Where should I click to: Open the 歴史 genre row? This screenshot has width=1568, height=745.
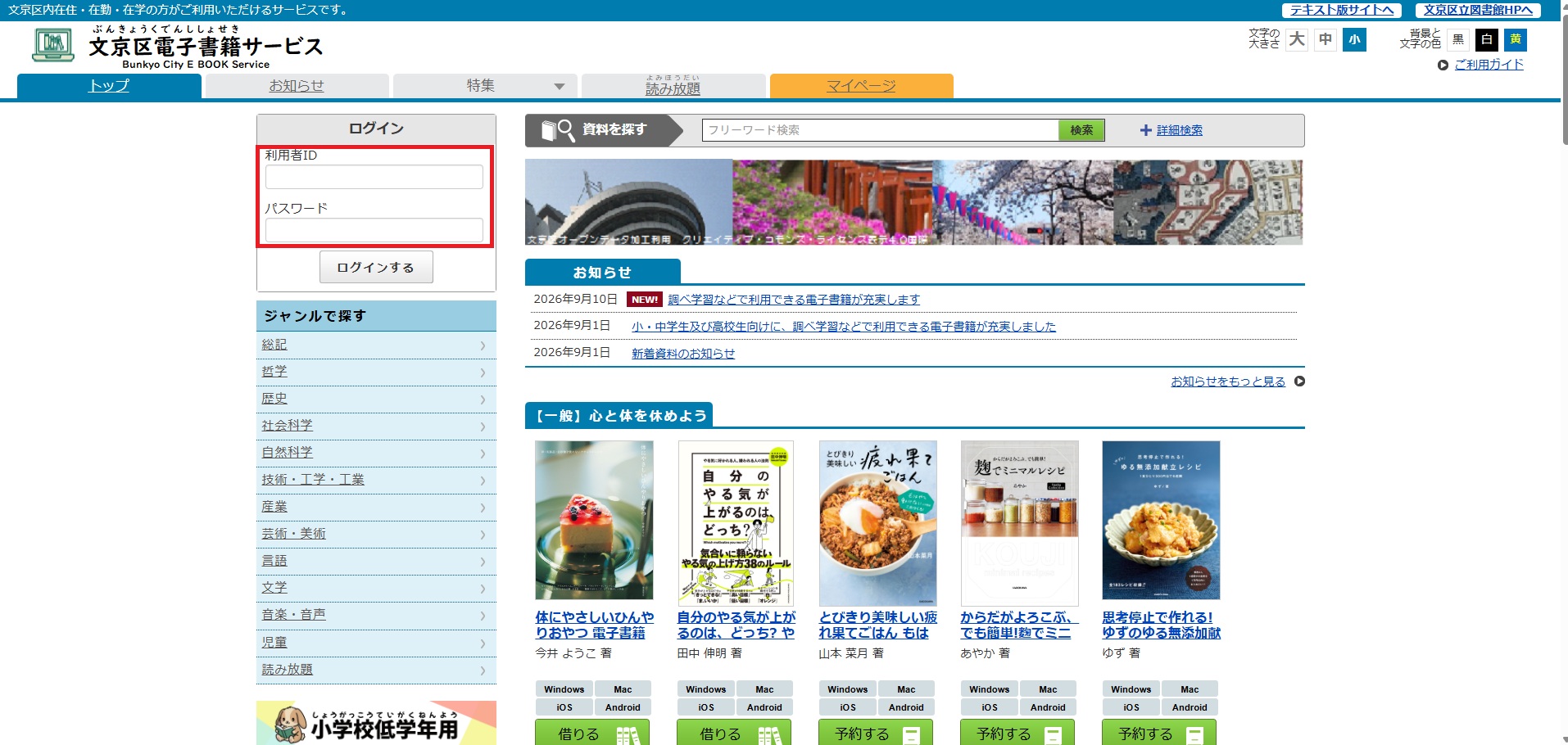[x=376, y=399]
